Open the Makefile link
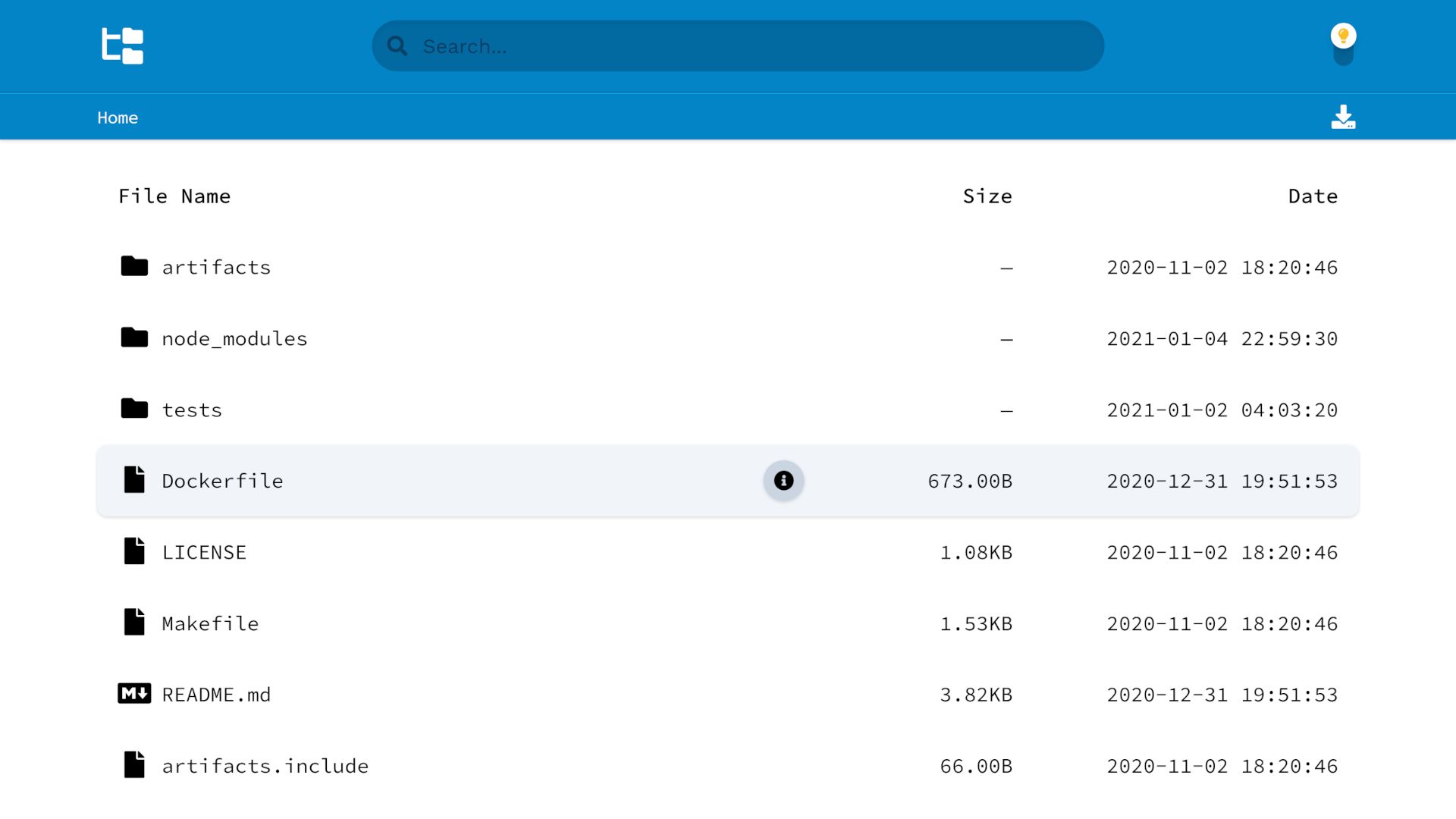 (x=210, y=624)
